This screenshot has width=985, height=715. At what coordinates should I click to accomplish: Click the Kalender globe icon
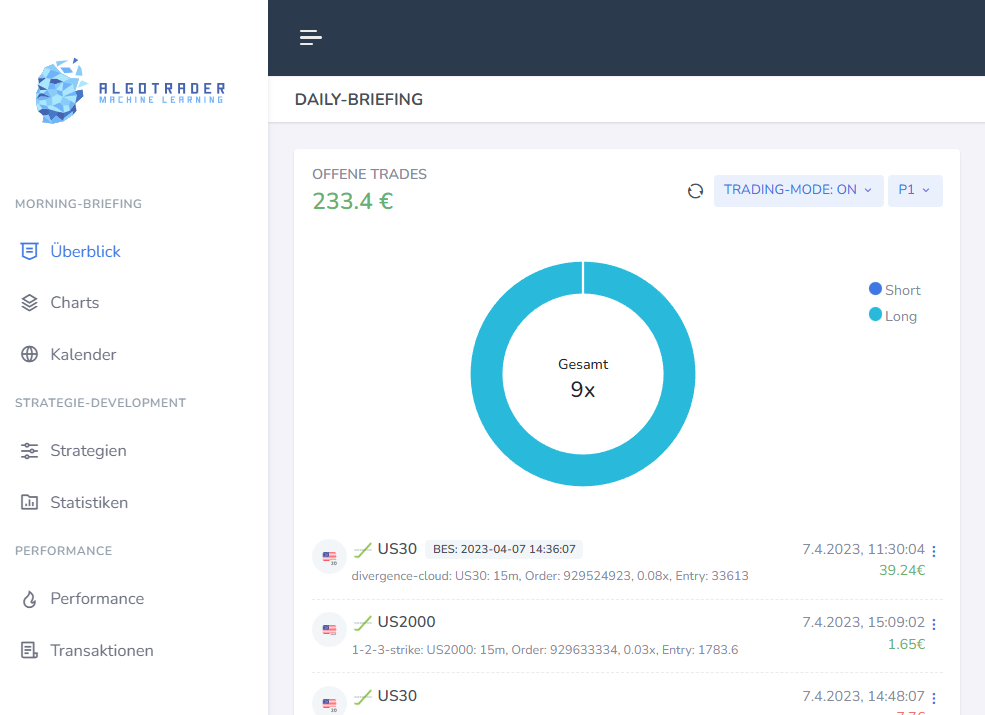point(30,355)
